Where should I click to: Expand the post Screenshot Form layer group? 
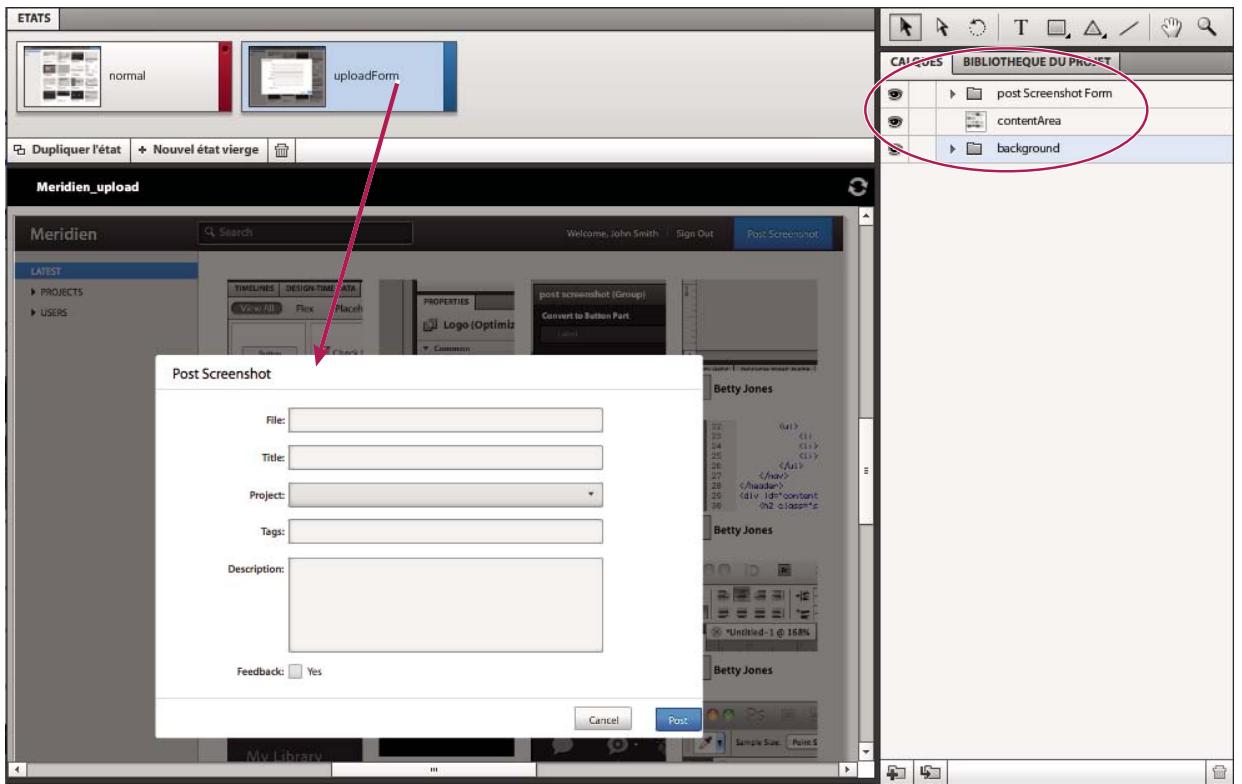pyautogui.click(x=953, y=93)
